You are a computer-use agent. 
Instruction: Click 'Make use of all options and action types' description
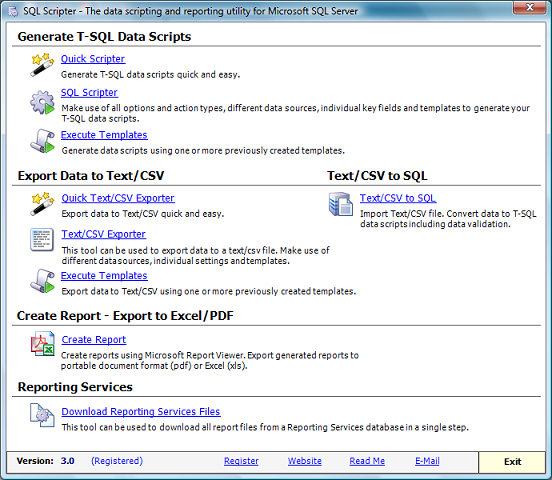tap(295, 113)
